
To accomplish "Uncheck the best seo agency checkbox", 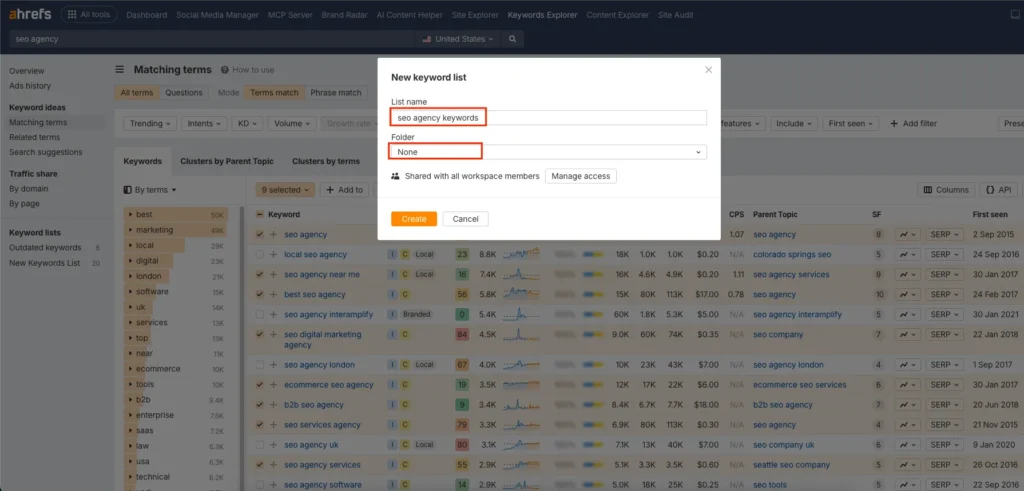I will 260,294.
